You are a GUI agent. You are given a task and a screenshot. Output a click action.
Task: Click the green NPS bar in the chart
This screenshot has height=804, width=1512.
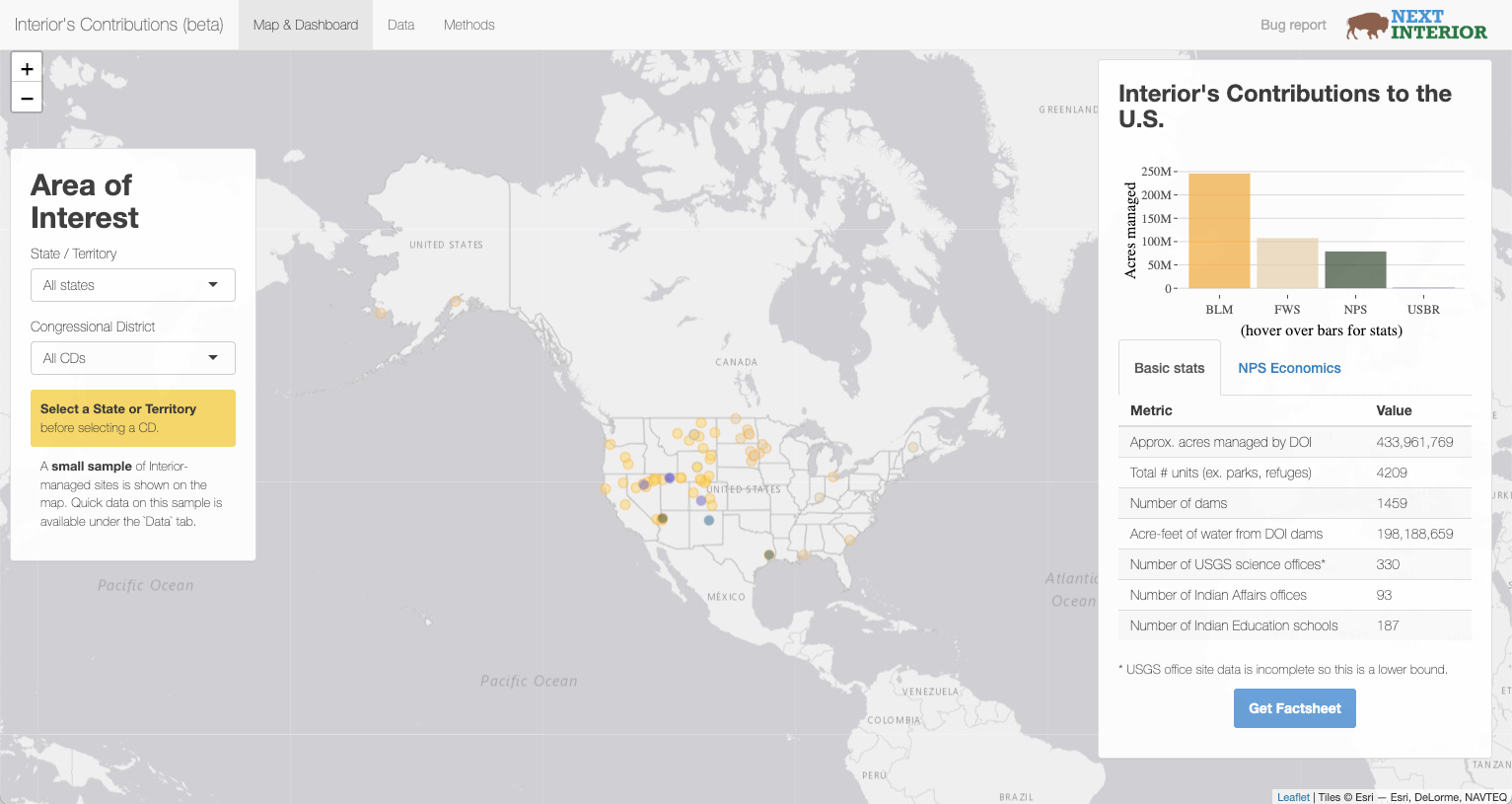point(1355,271)
